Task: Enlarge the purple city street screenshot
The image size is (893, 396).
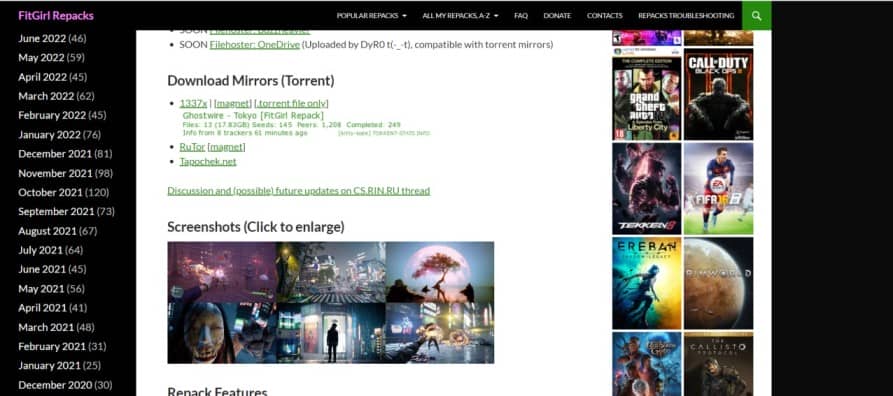Action: (x=222, y=272)
